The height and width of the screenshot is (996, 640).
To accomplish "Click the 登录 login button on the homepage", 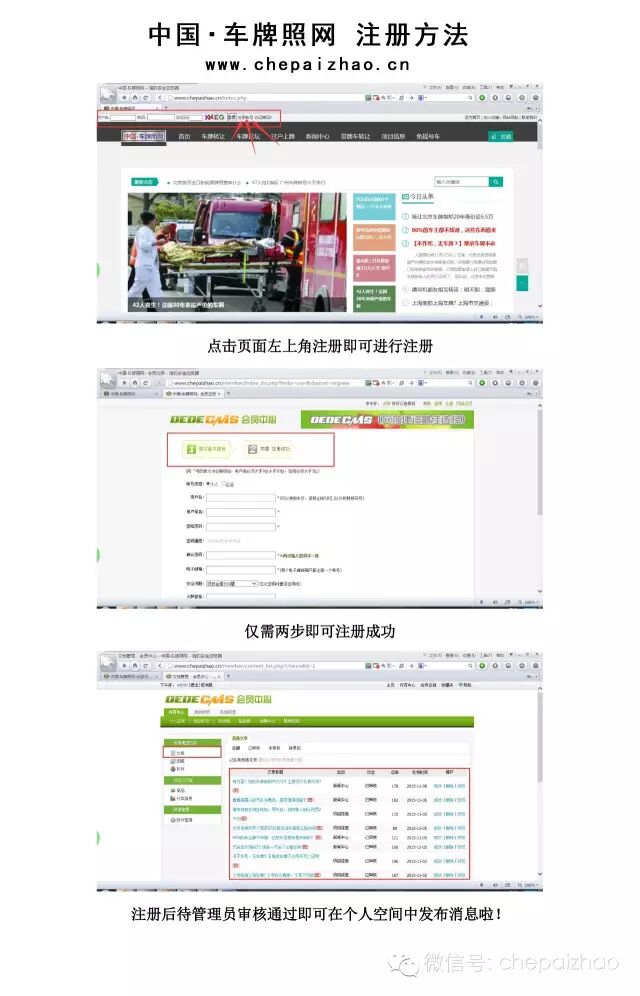I will [x=231, y=118].
